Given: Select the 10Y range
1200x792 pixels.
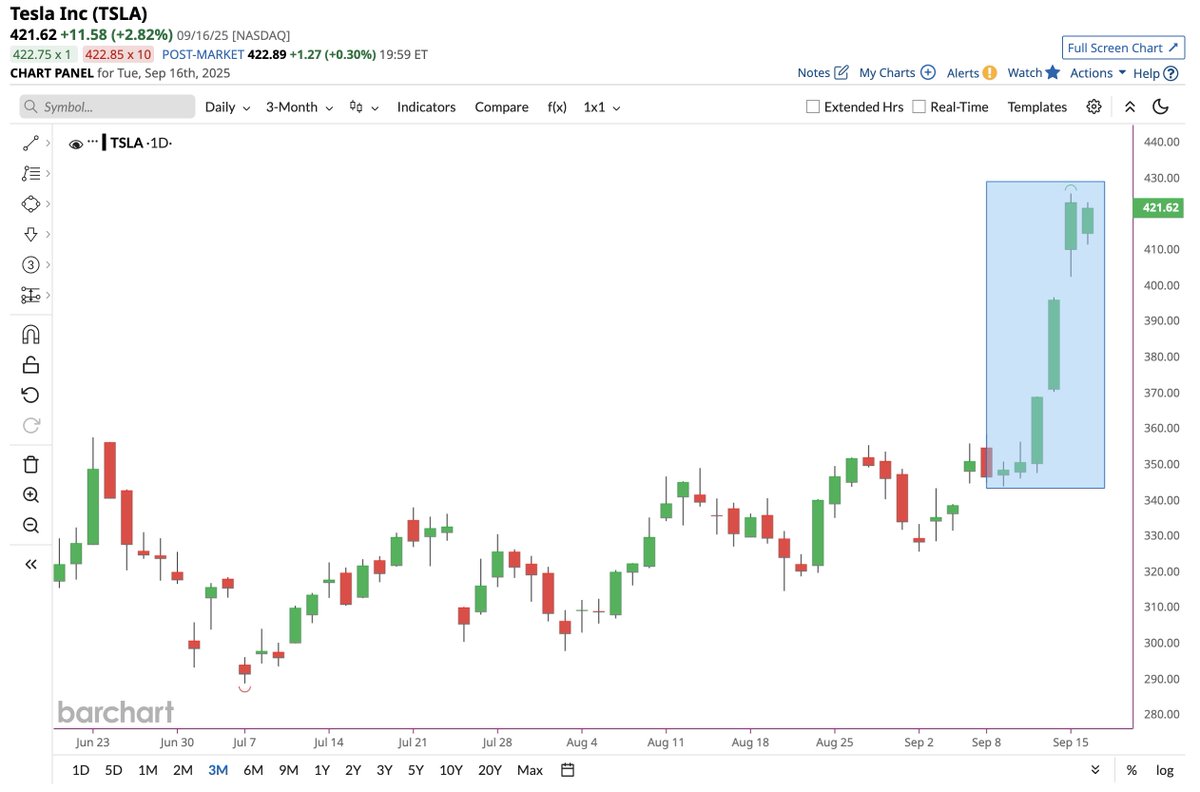Looking at the screenshot, I should coord(451,770).
